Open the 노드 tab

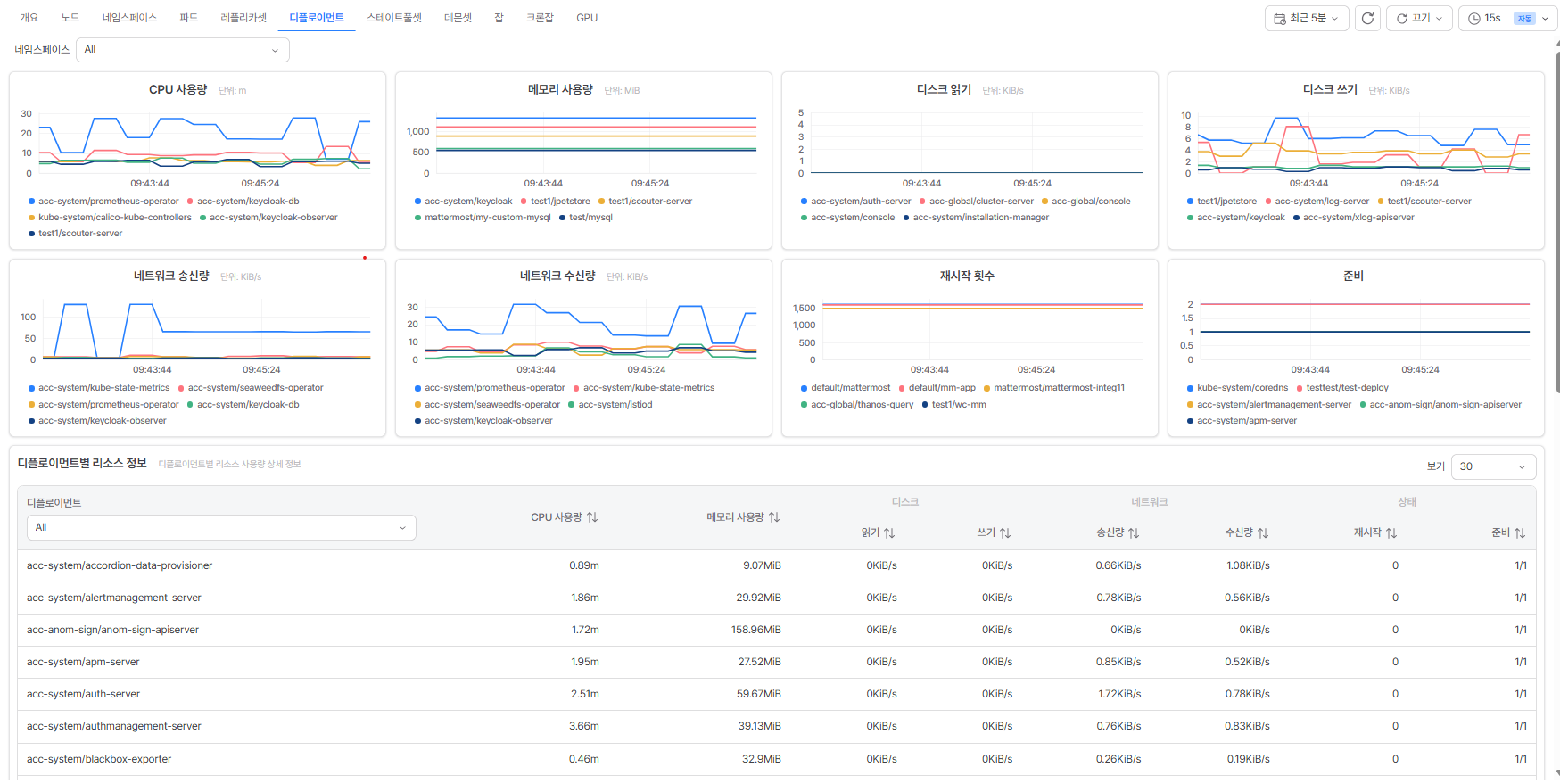point(70,18)
